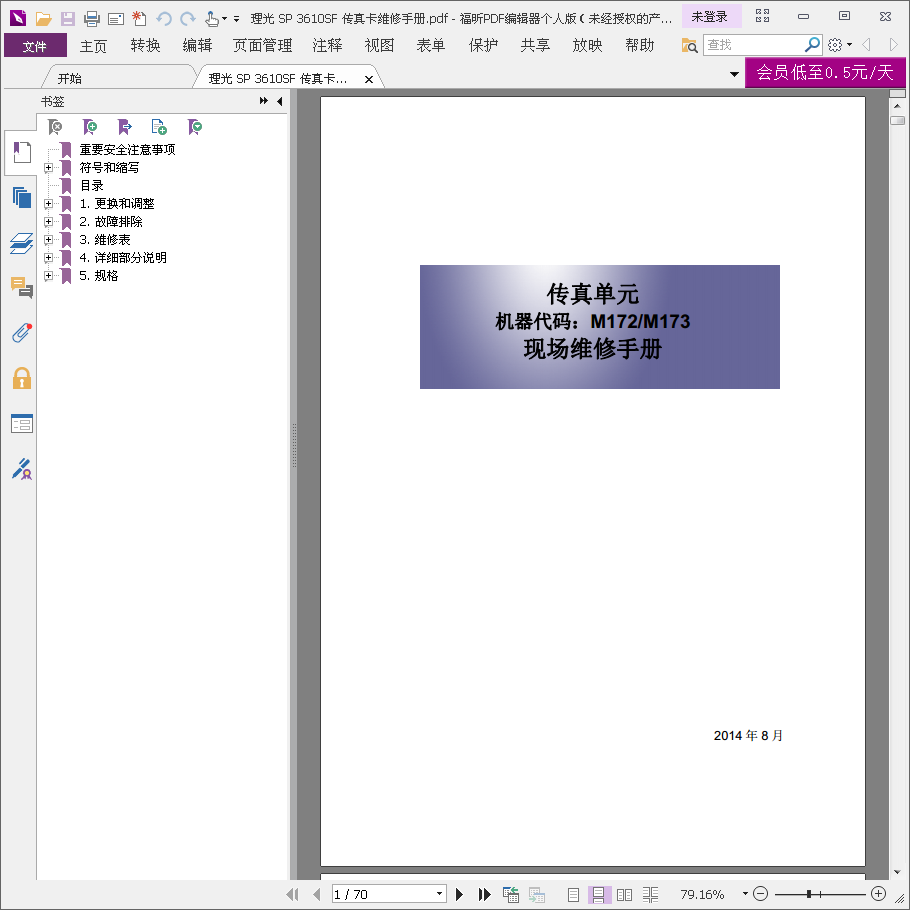The width and height of the screenshot is (910, 910).
Task: Jump to the 目录 bookmark
Action: [x=92, y=186]
